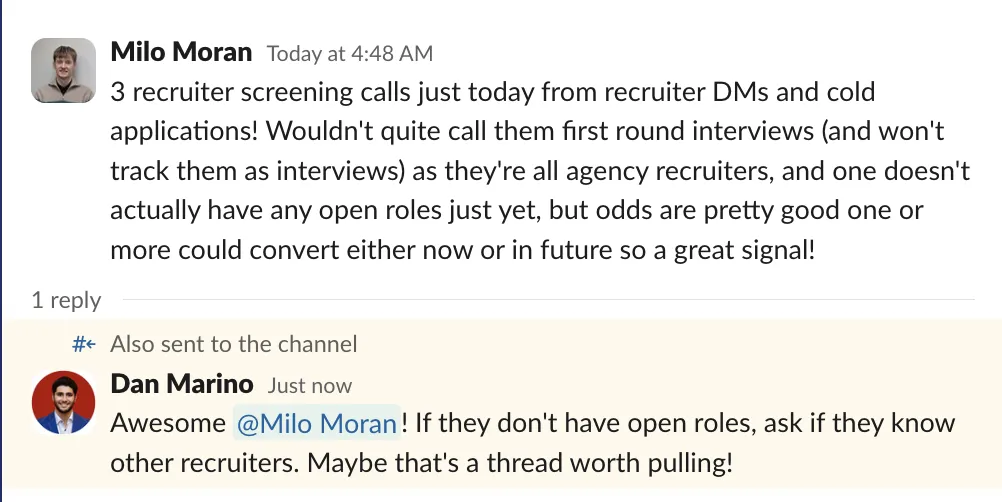The image size is (1002, 502).
Task: Click the channel hash-arrow icon
Action: [x=84, y=344]
